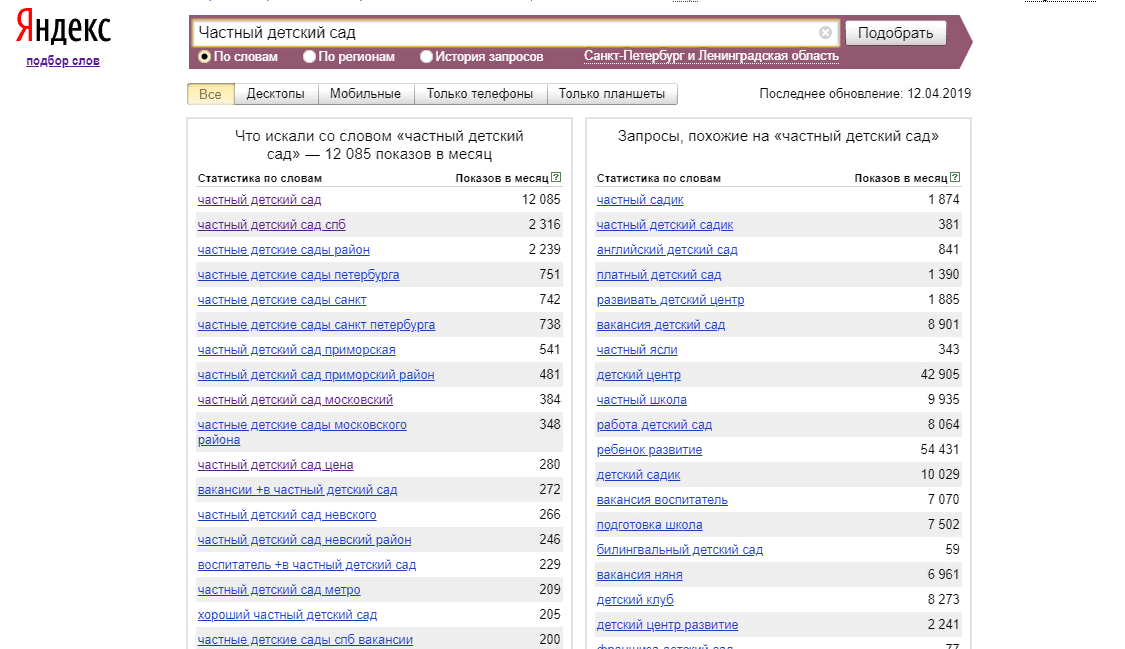Click the value '12 085' in the first row

coord(541,199)
